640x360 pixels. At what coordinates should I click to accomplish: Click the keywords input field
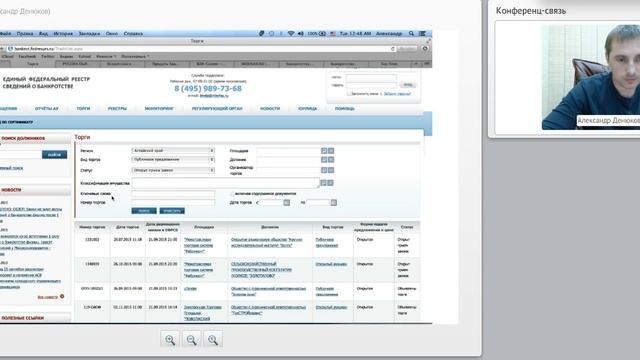[173, 194]
